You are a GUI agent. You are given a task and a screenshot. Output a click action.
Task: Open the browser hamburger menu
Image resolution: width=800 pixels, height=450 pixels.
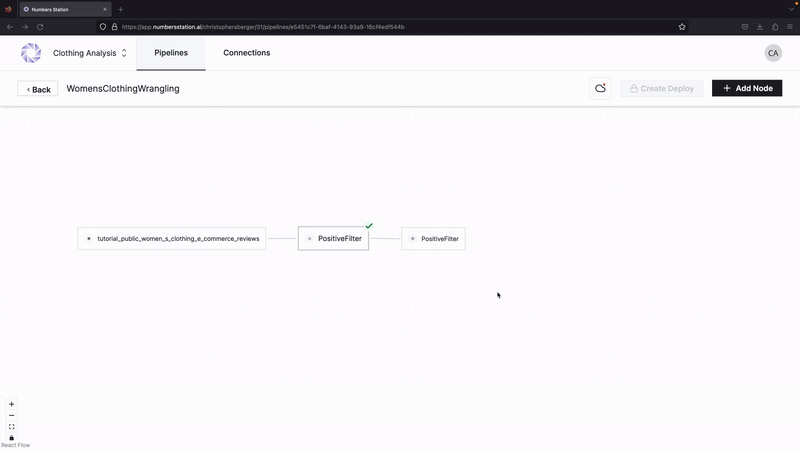pos(790,27)
